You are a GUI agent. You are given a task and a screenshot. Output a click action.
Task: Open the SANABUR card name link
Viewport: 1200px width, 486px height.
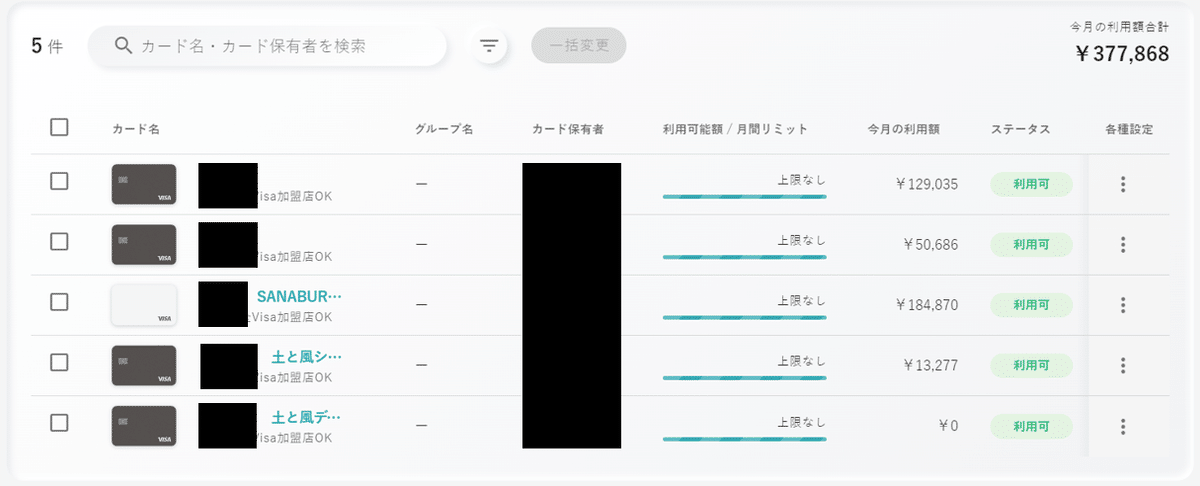(299, 297)
